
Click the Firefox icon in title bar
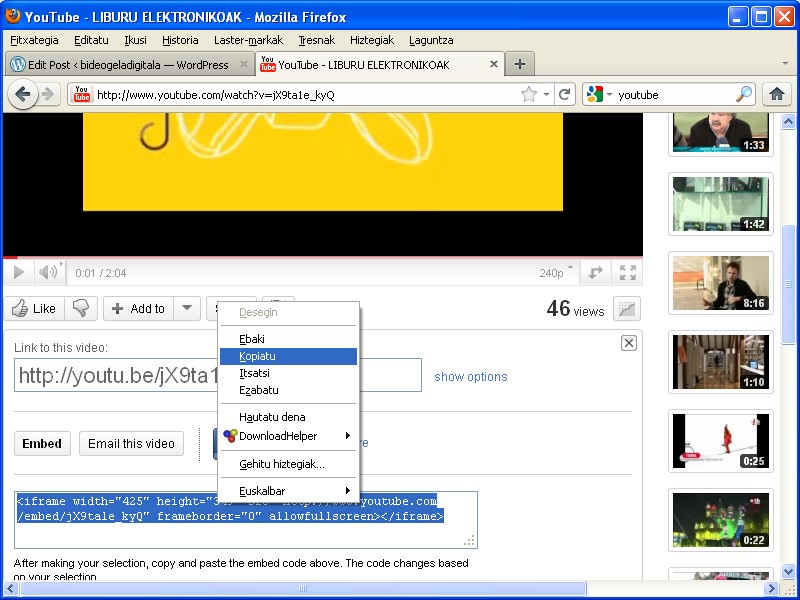[x=12, y=16]
